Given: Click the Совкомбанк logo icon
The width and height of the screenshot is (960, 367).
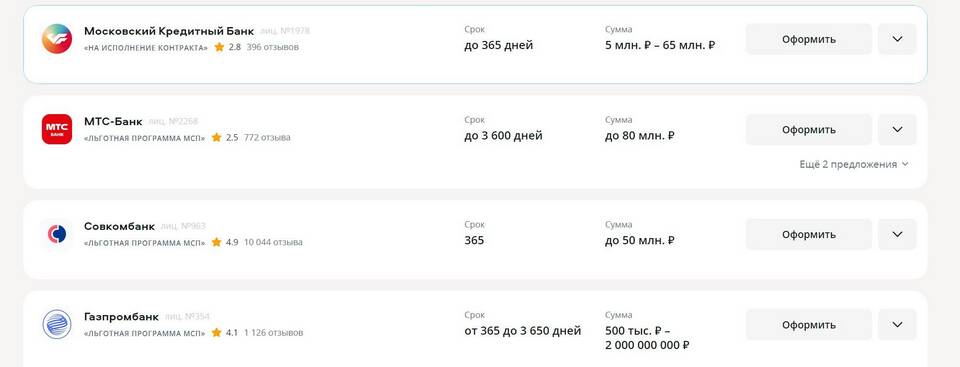Looking at the screenshot, I should point(57,234).
